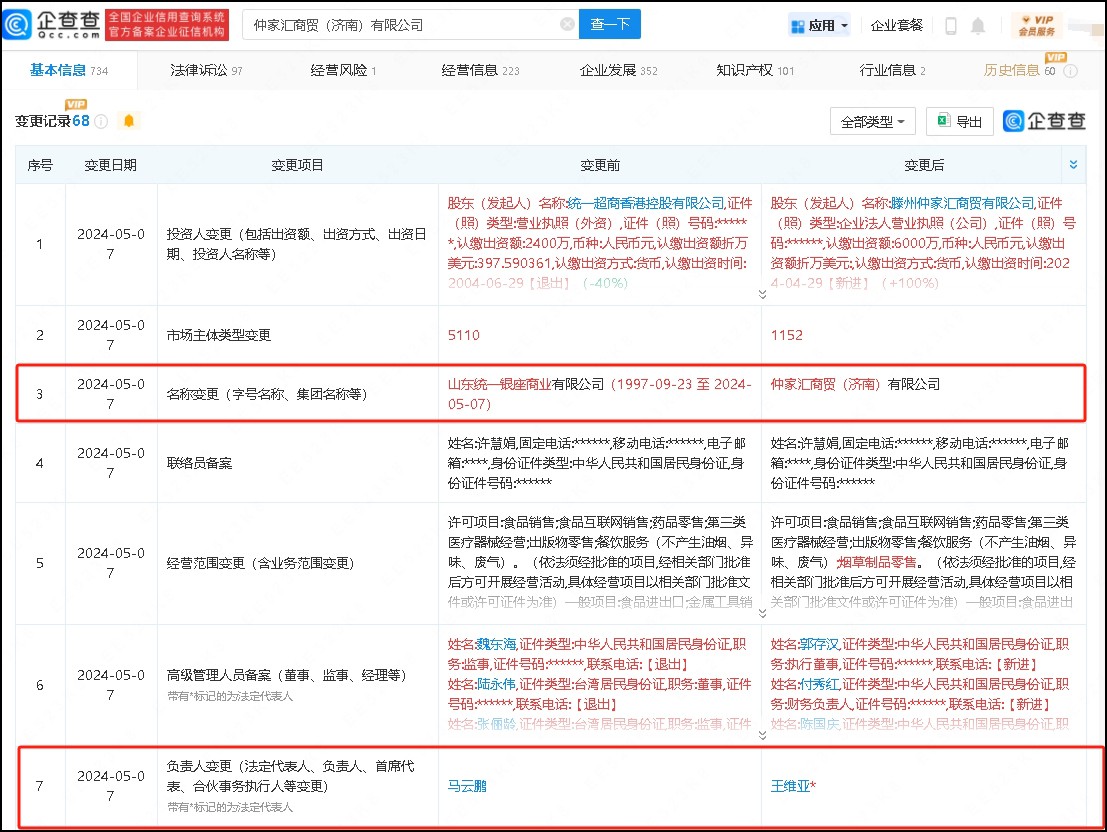Click the orange bell icon next to 变更记录
1107x832 pixels.
pos(128,122)
